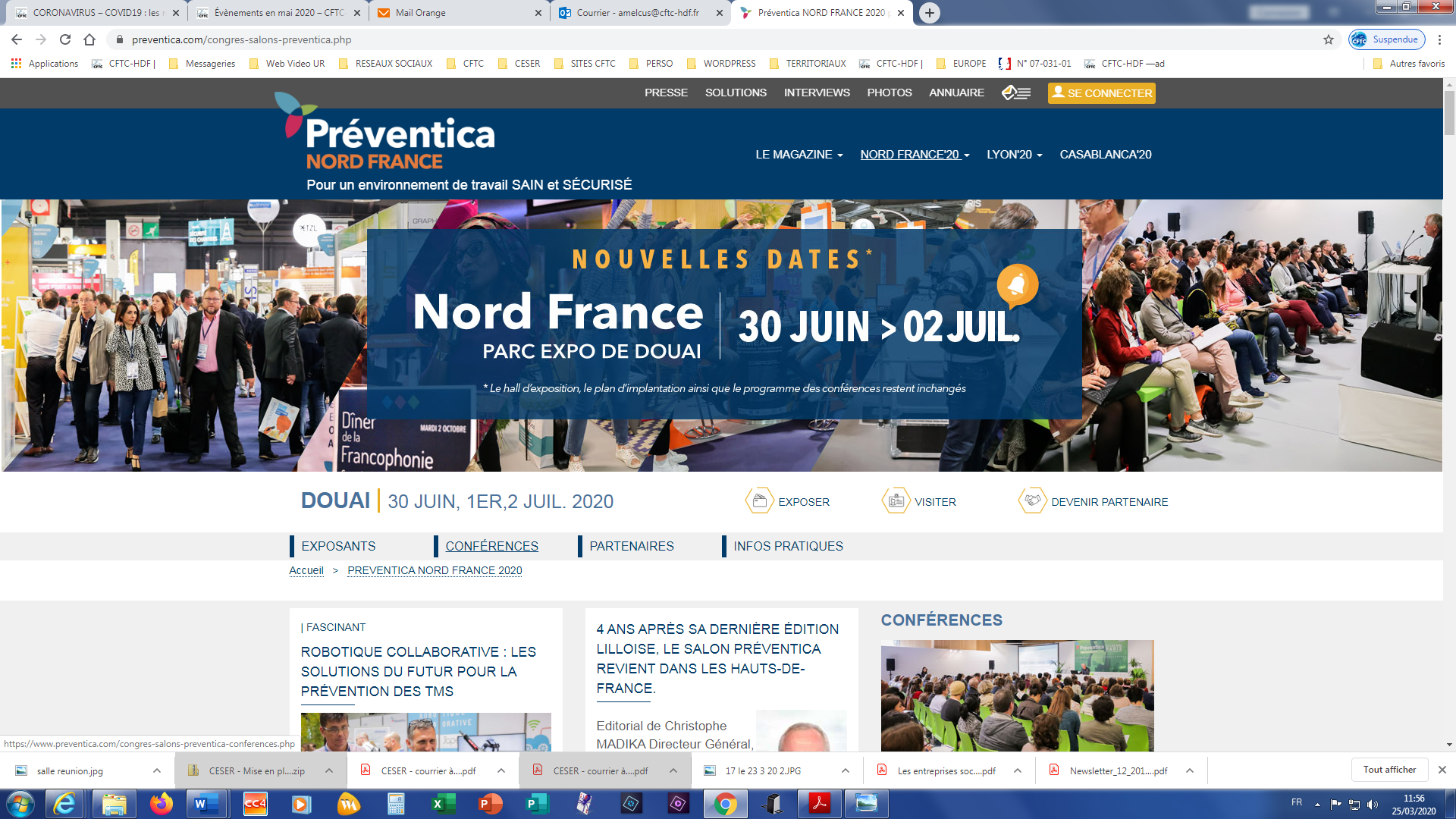The width and height of the screenshot is (1456, 819).
Task: Open the Suspendue profile button
Action: pyautogui.click(x=1386, y=39)
